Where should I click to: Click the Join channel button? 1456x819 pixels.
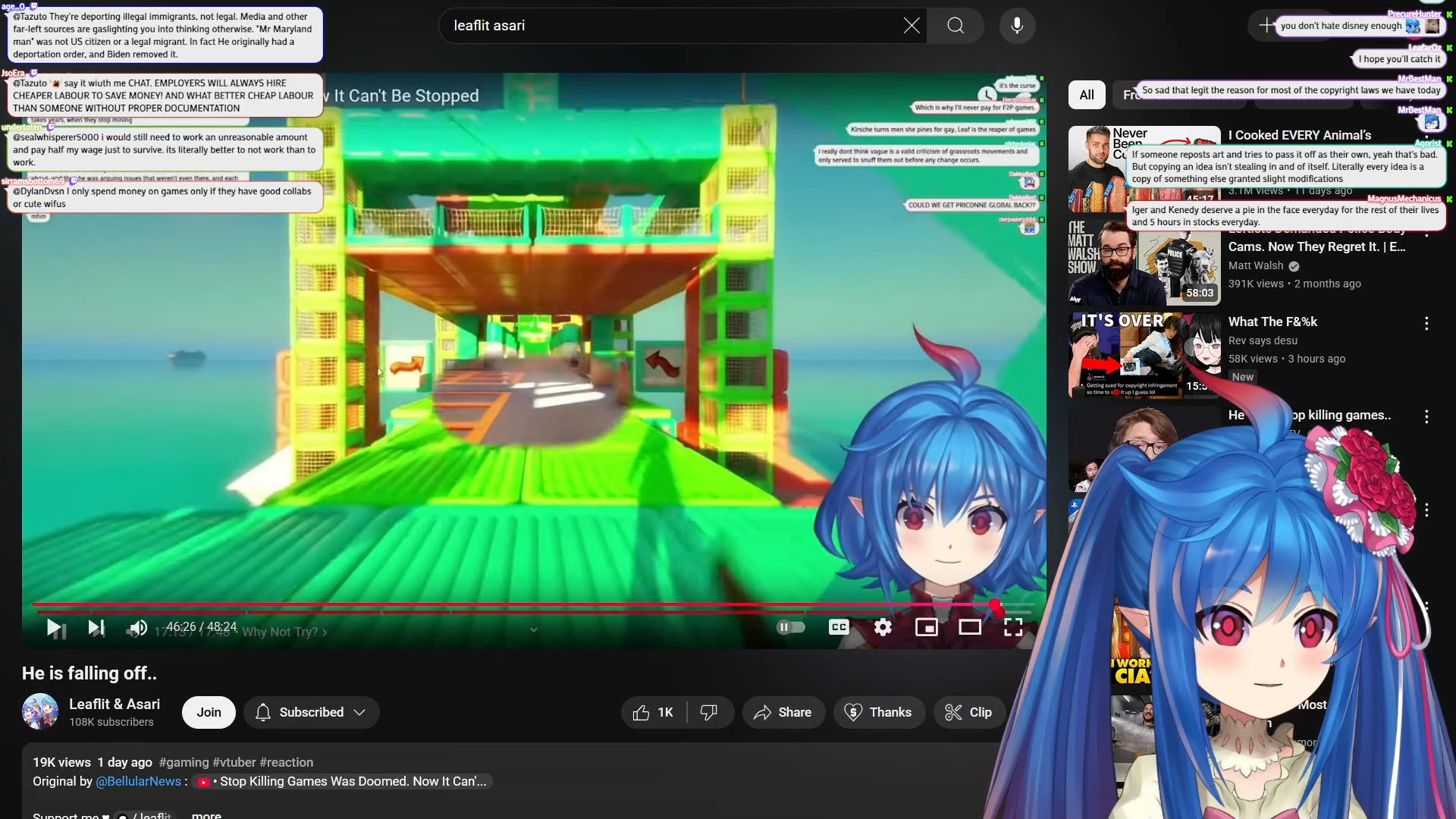coord(209,712)
